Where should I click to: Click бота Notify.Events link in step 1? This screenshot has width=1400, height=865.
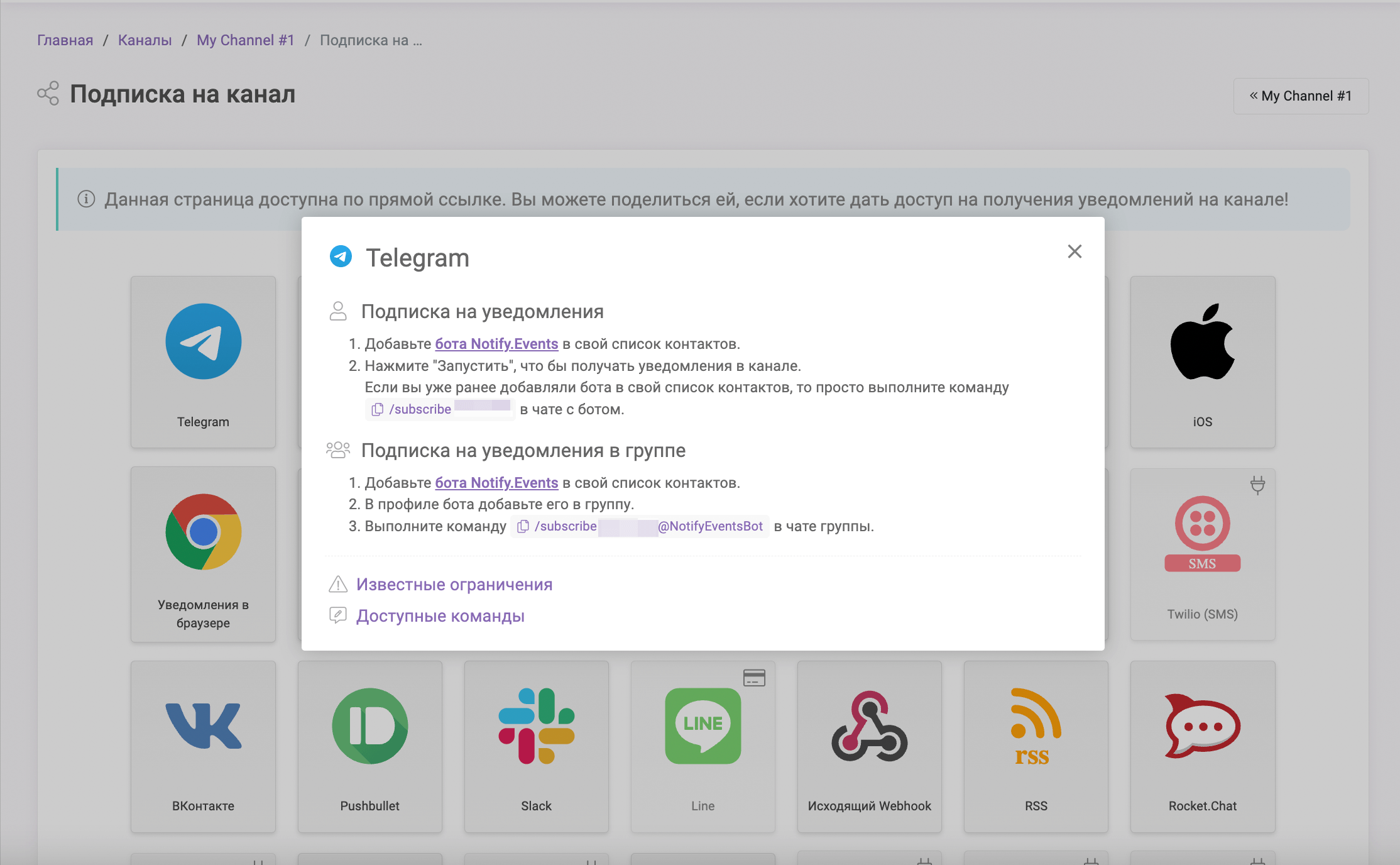coord(497,344)
